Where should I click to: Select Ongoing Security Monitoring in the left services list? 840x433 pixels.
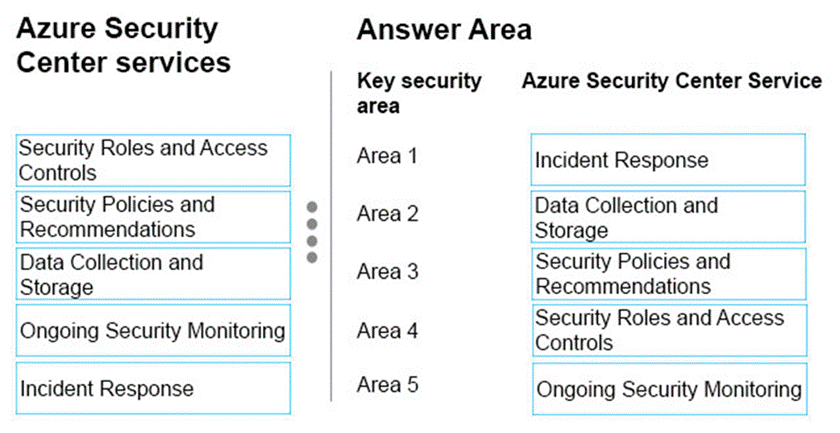(153, 331)
